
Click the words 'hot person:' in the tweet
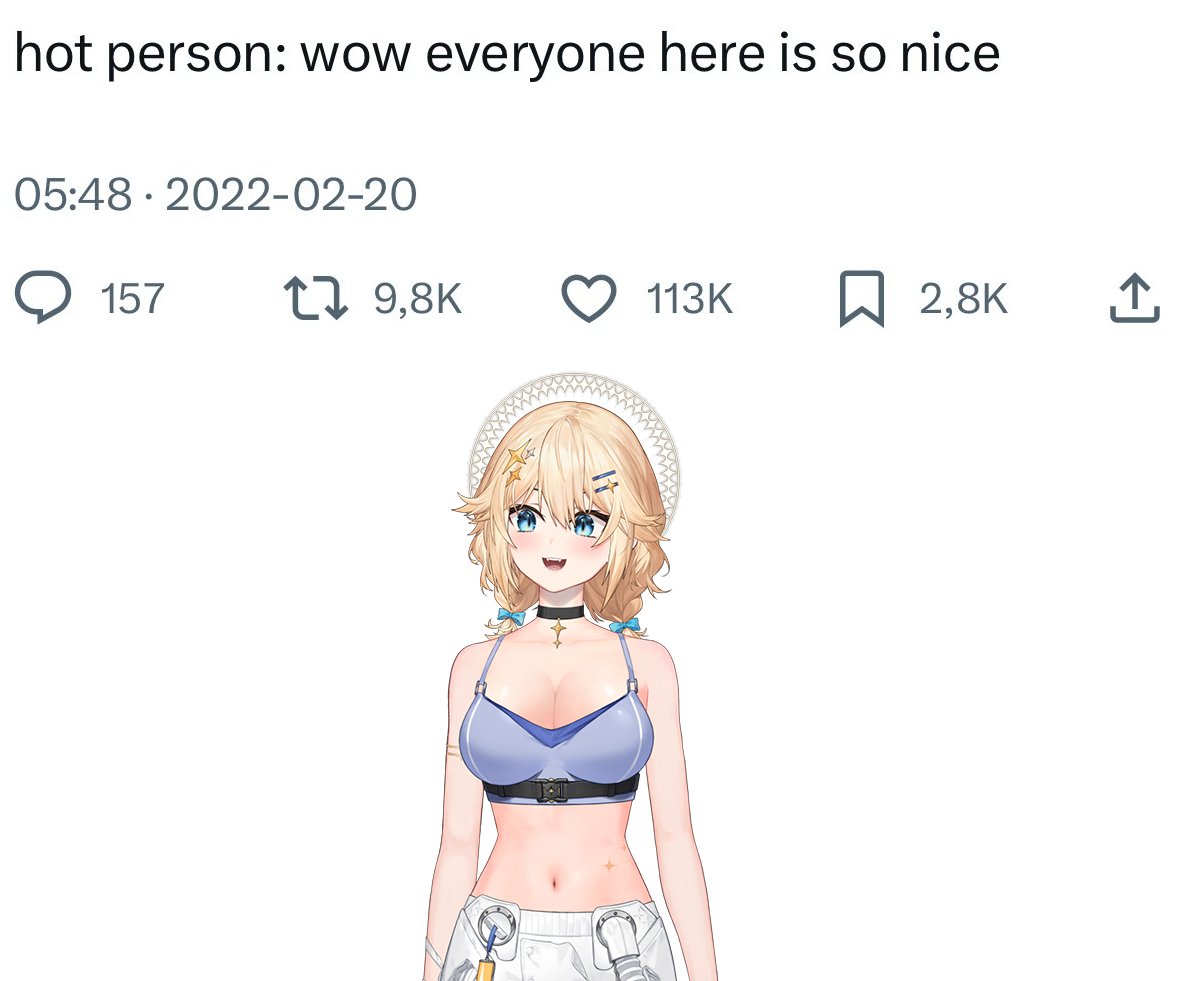(x=150, y=54)
